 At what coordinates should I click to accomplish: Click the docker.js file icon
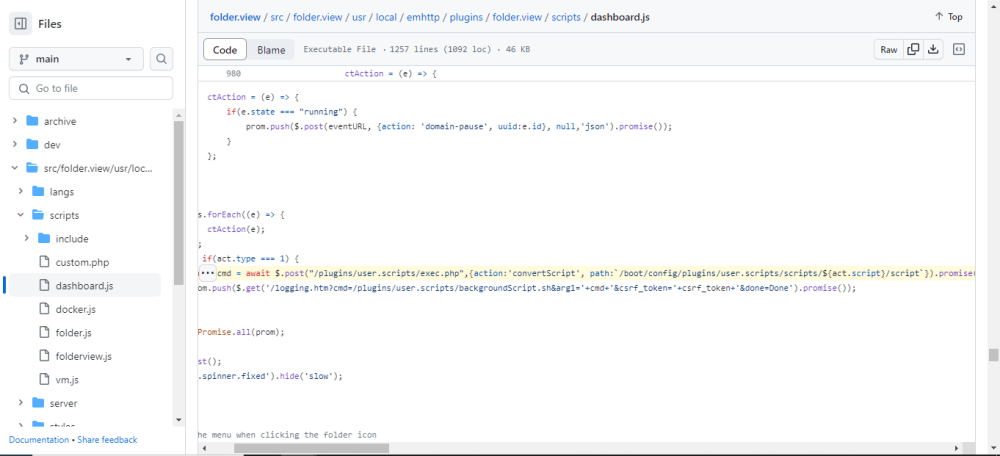click(x=44, y=309)
